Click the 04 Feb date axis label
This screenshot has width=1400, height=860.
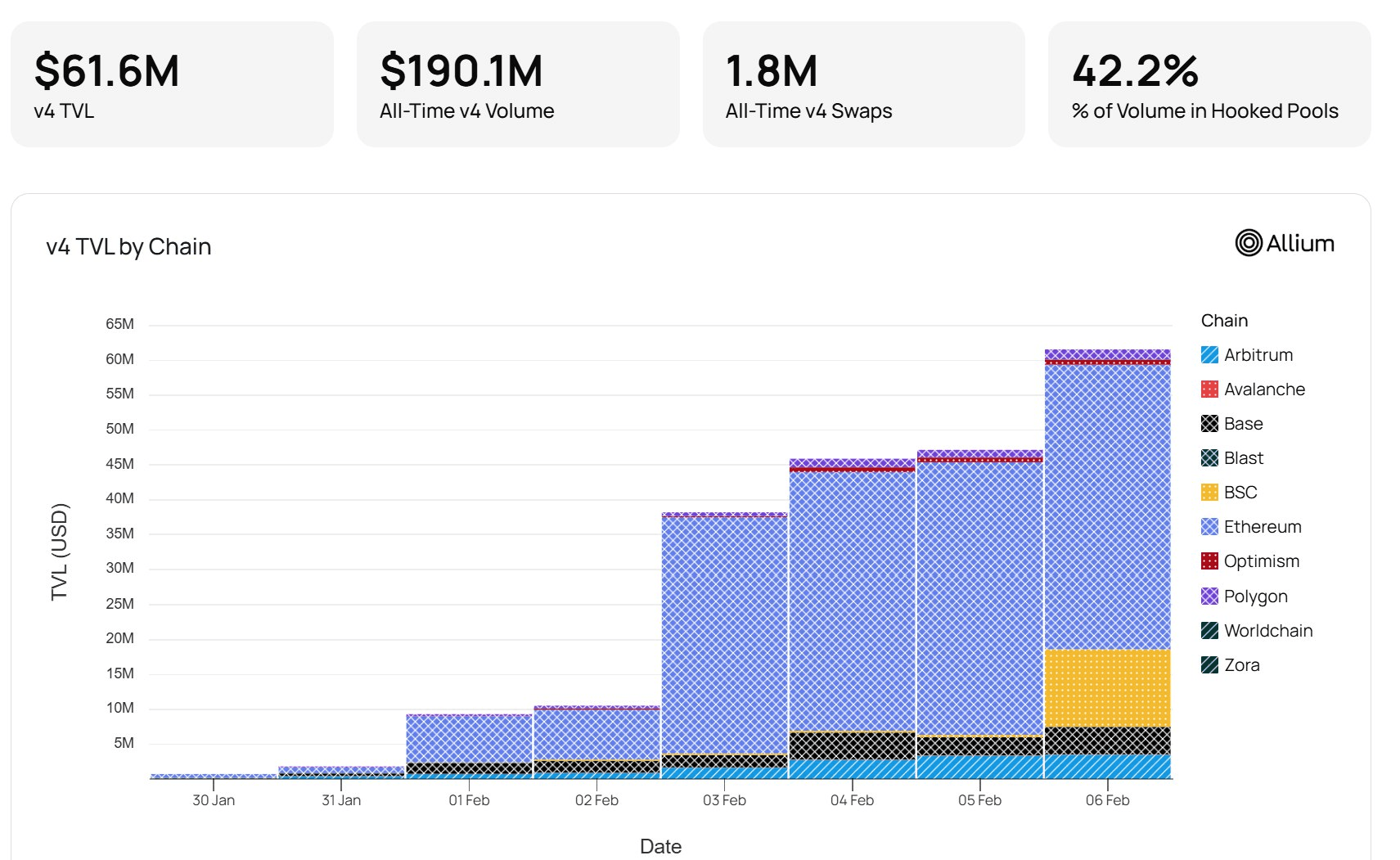[852, 800]
